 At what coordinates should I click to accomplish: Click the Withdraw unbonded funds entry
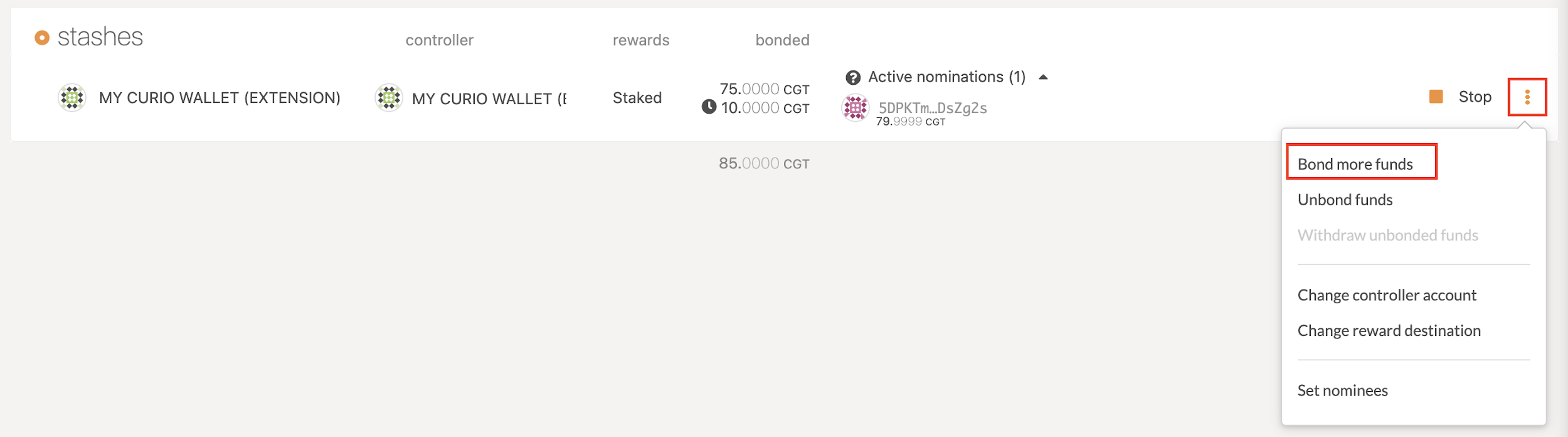[1387, 235]
